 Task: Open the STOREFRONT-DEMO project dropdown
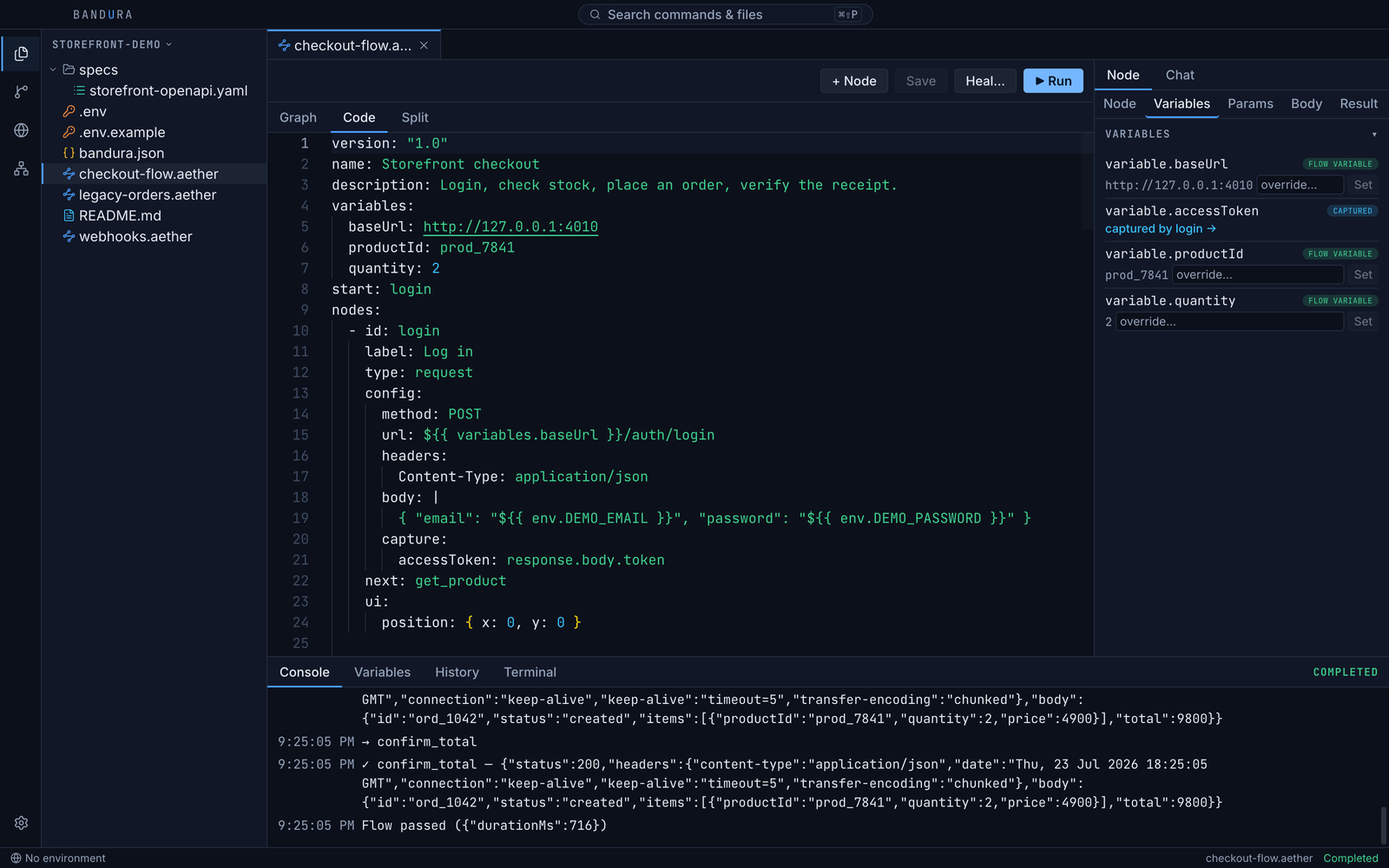click(112, 44)
